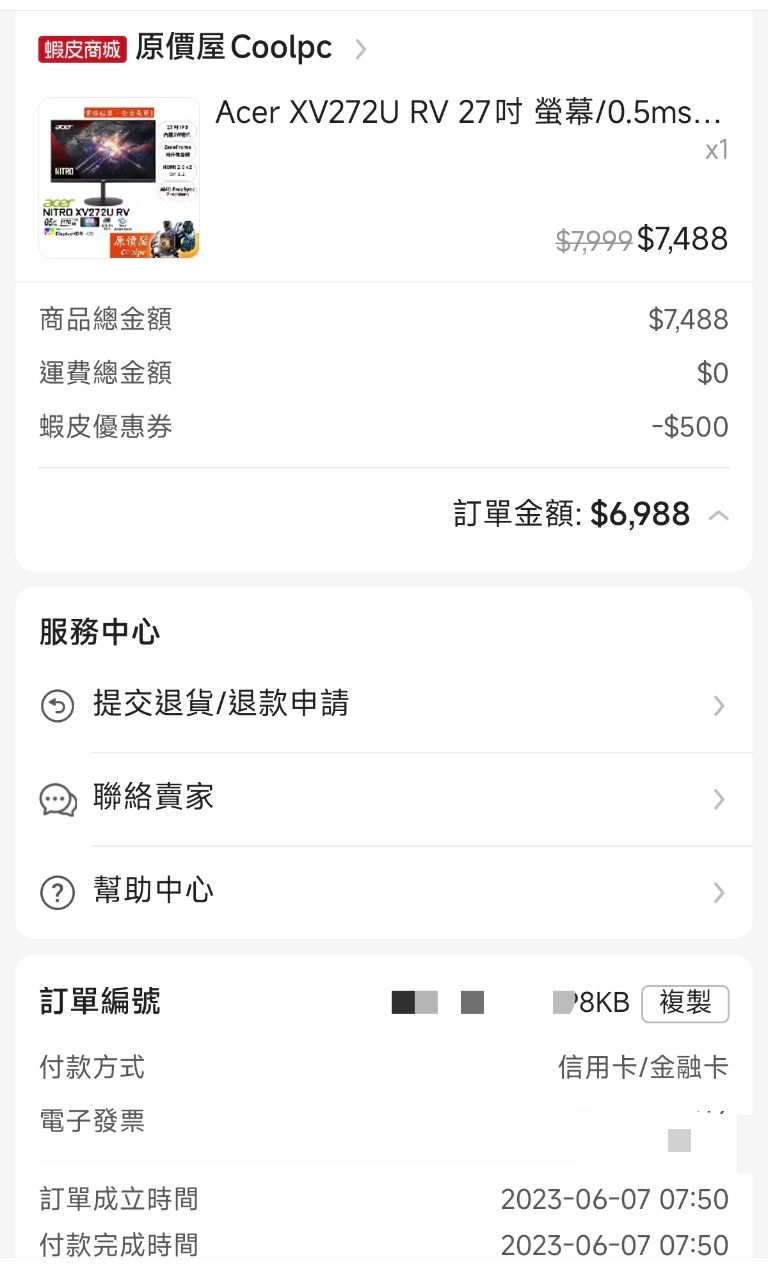Open the 原價屋 Coolpc shop page

coord(233,47)
